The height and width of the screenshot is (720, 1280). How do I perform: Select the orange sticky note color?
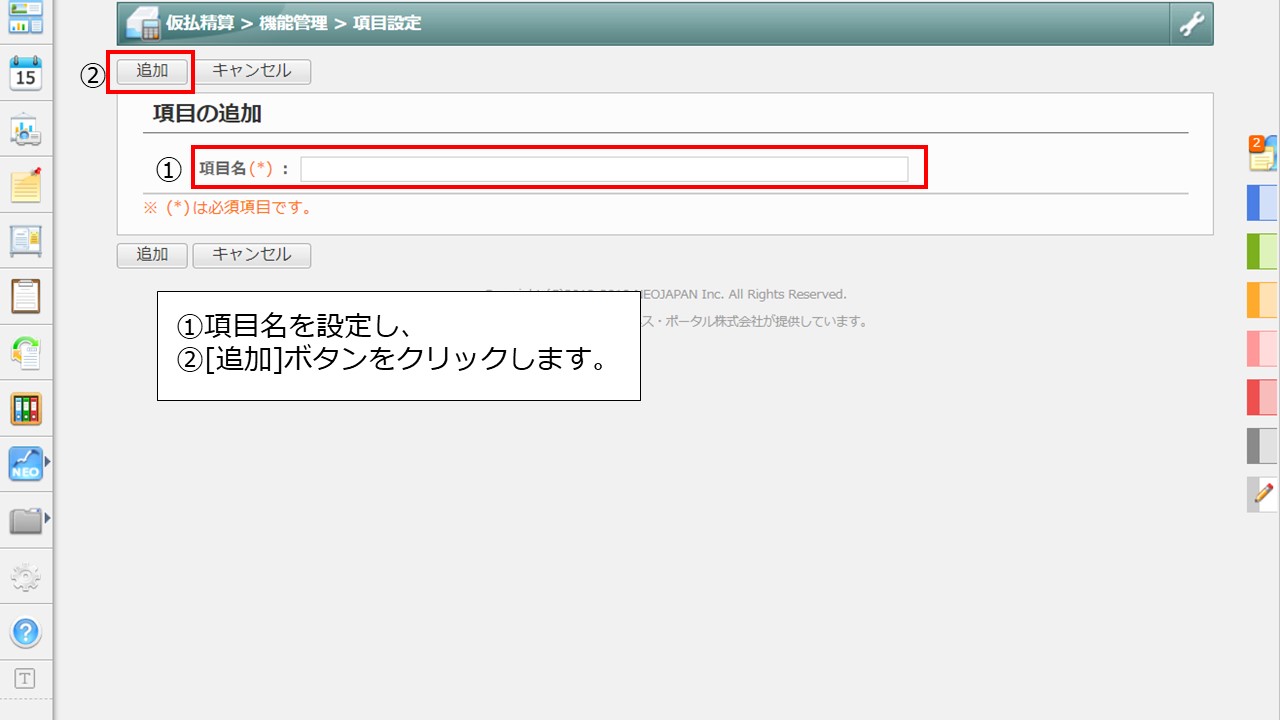pyautogui.click(x=1263, y=300)
